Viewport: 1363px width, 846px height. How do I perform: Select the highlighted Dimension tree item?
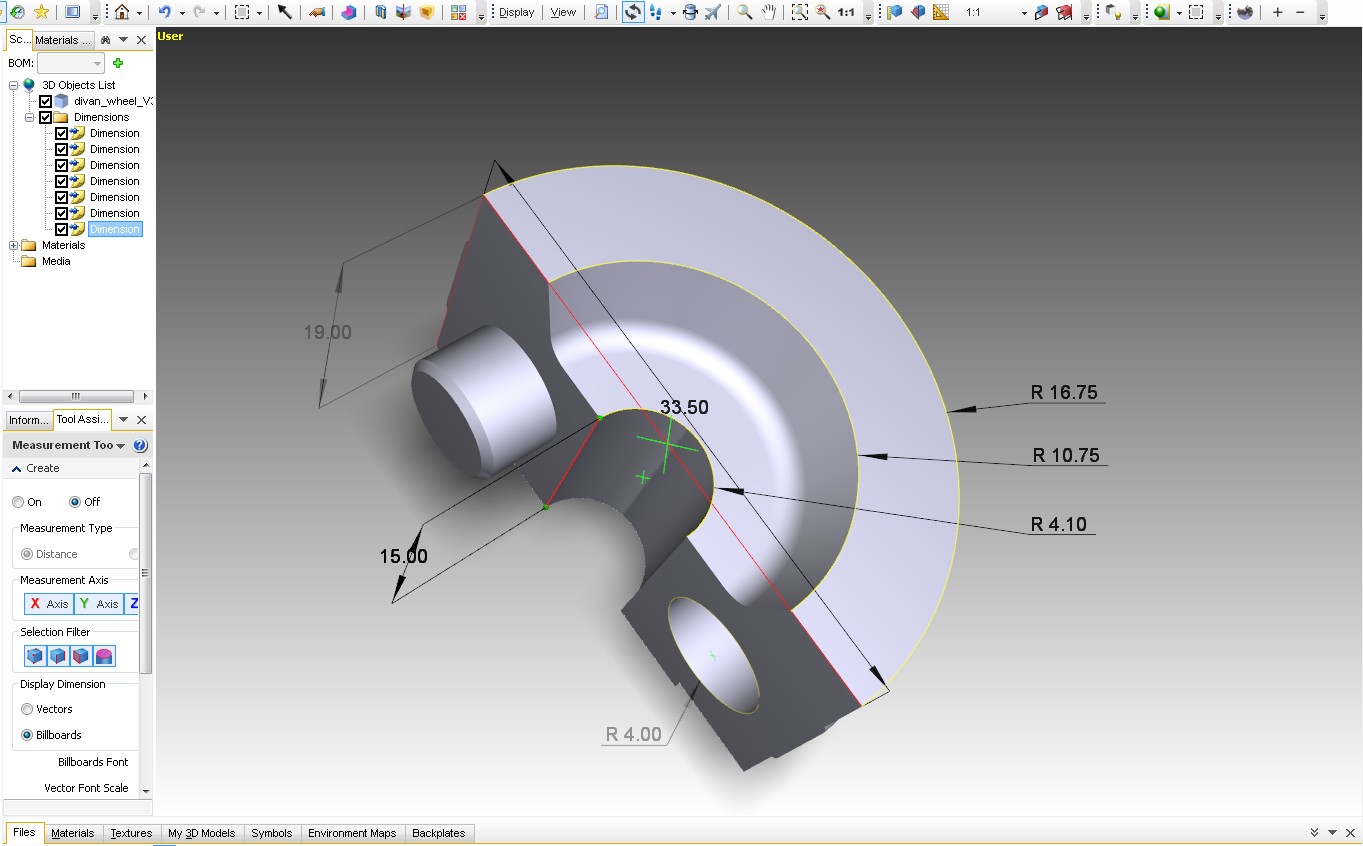[x=115, y=229]
